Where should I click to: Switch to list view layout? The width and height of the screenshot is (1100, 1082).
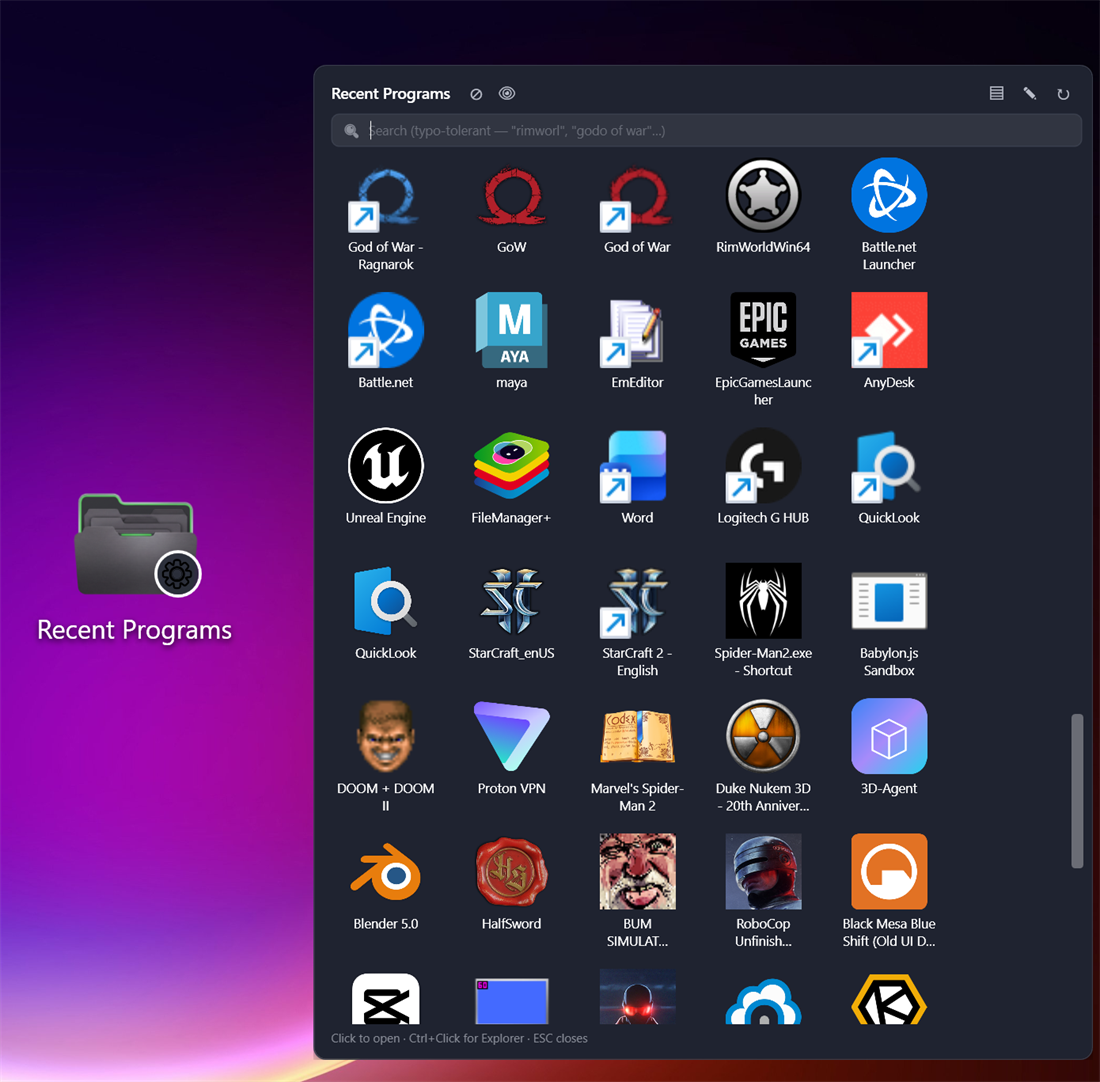pyautogui.click(x=996, y=93)
